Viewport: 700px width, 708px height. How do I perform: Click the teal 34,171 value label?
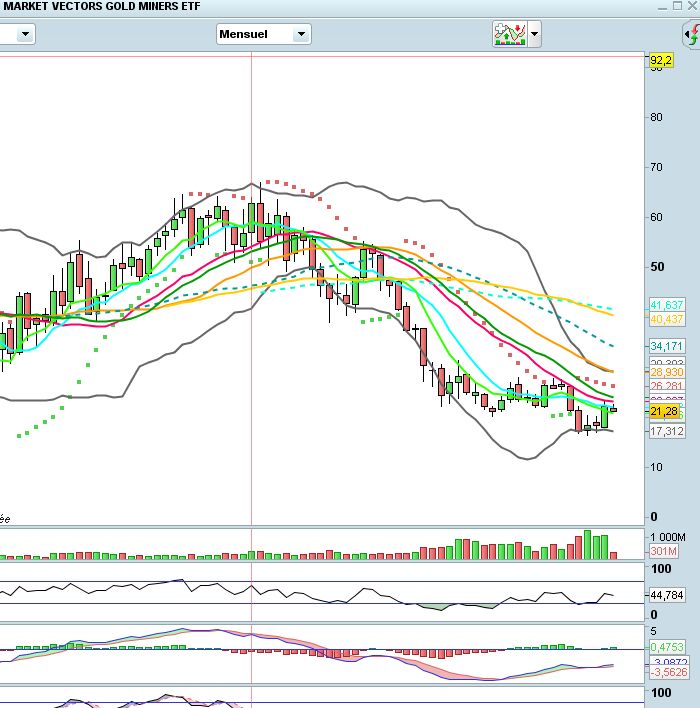pyautogui.click(x=667, y=346)
